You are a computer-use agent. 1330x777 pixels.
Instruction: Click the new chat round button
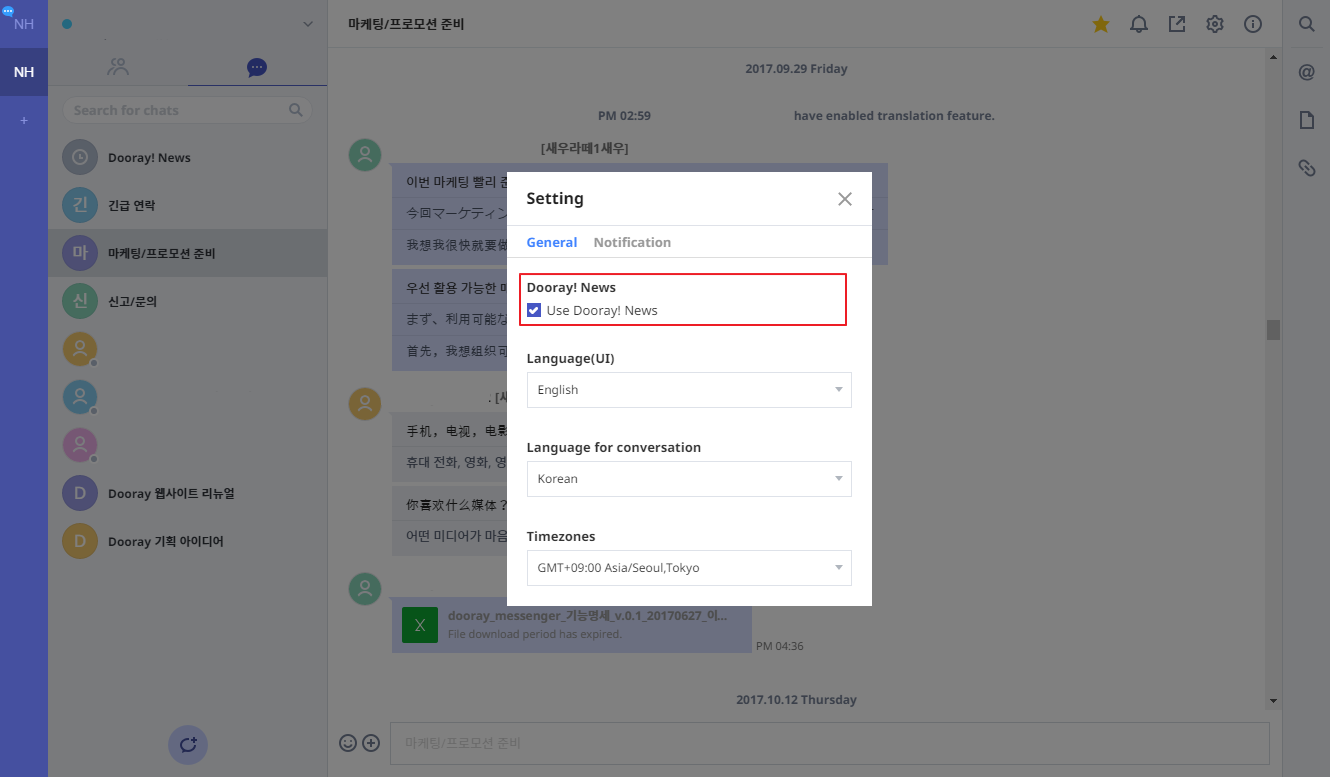click(x=187, y=744)
